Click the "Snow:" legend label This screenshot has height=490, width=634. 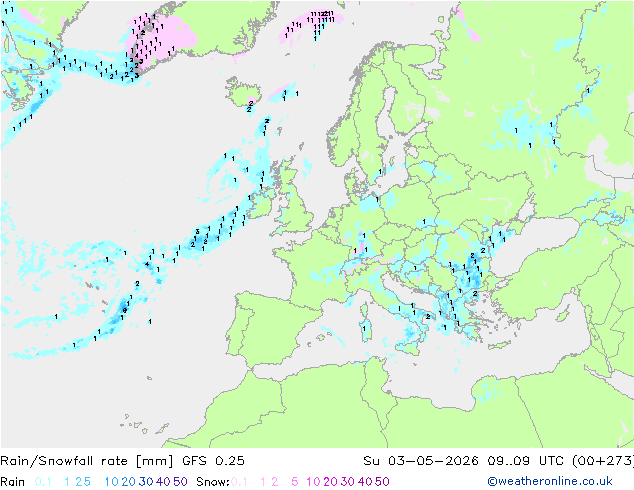213,482
